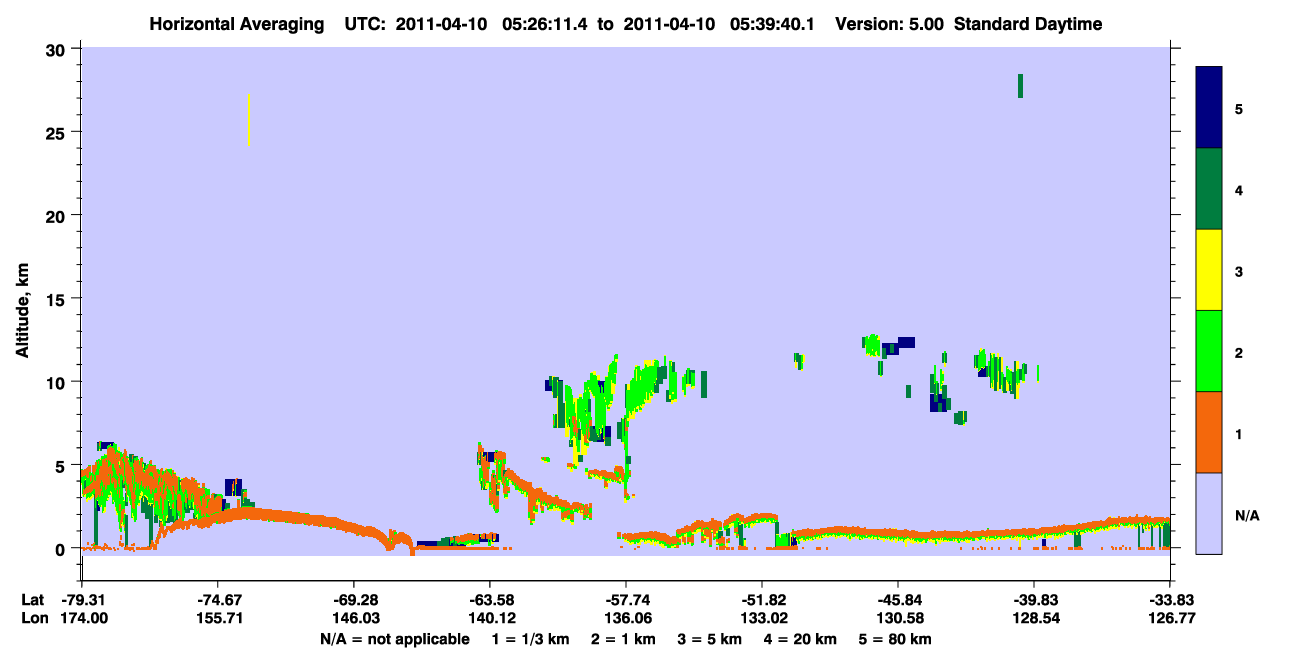
Task: Click latitude value -79.31
Action: [x=82, y=599]
